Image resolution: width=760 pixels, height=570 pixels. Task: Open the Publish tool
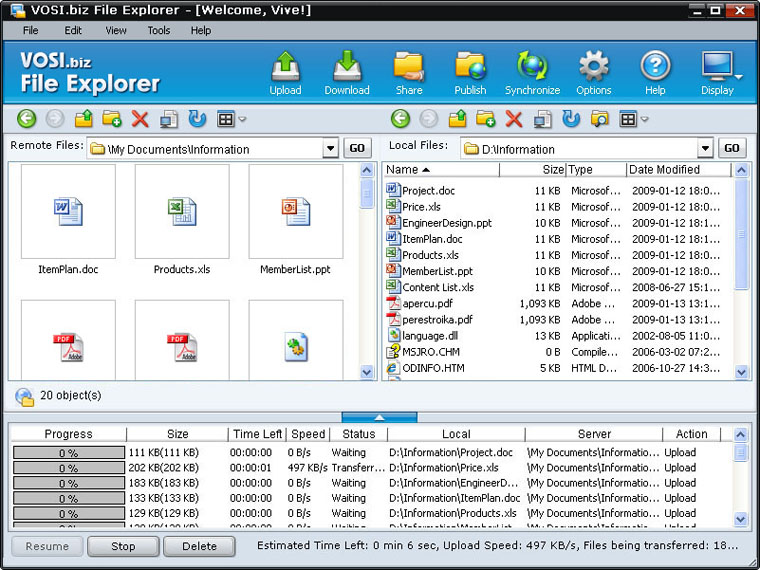(470, 73)
